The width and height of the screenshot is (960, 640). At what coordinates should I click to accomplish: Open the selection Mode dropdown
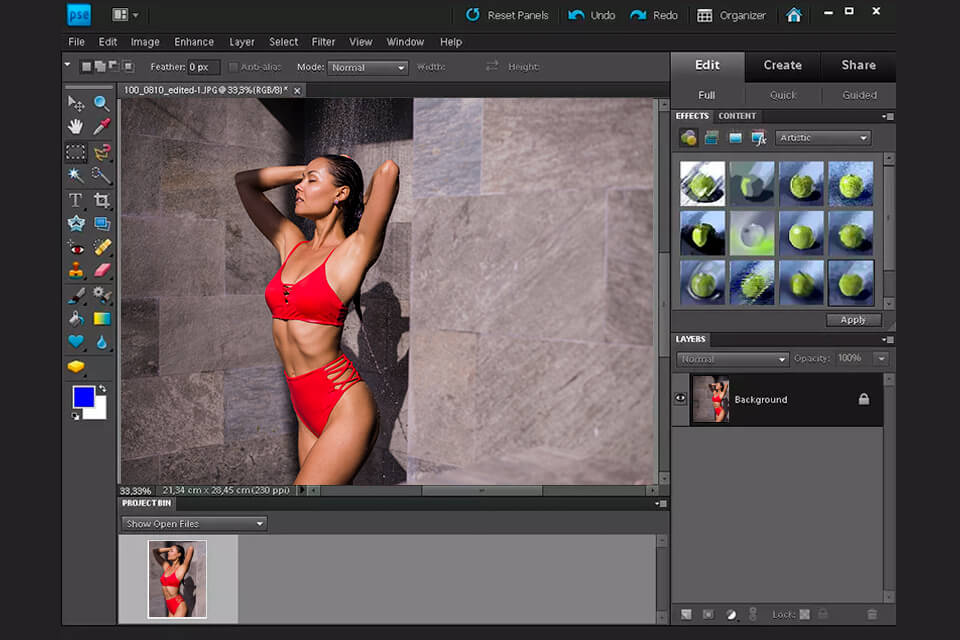(367, 67)
